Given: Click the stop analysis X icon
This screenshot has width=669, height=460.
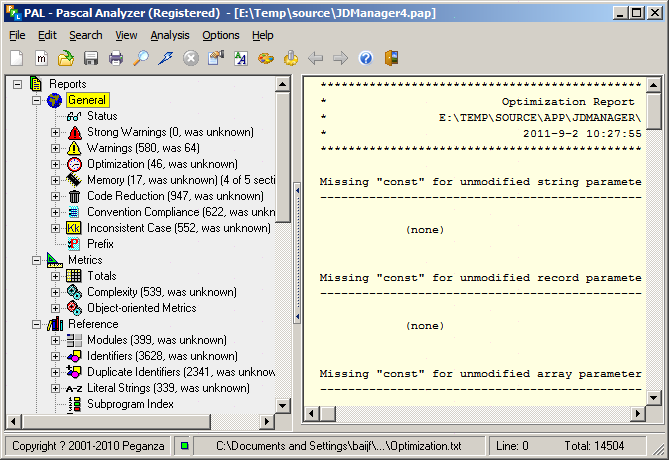Looking at the screenshot, I should click(x=191, y=58).
